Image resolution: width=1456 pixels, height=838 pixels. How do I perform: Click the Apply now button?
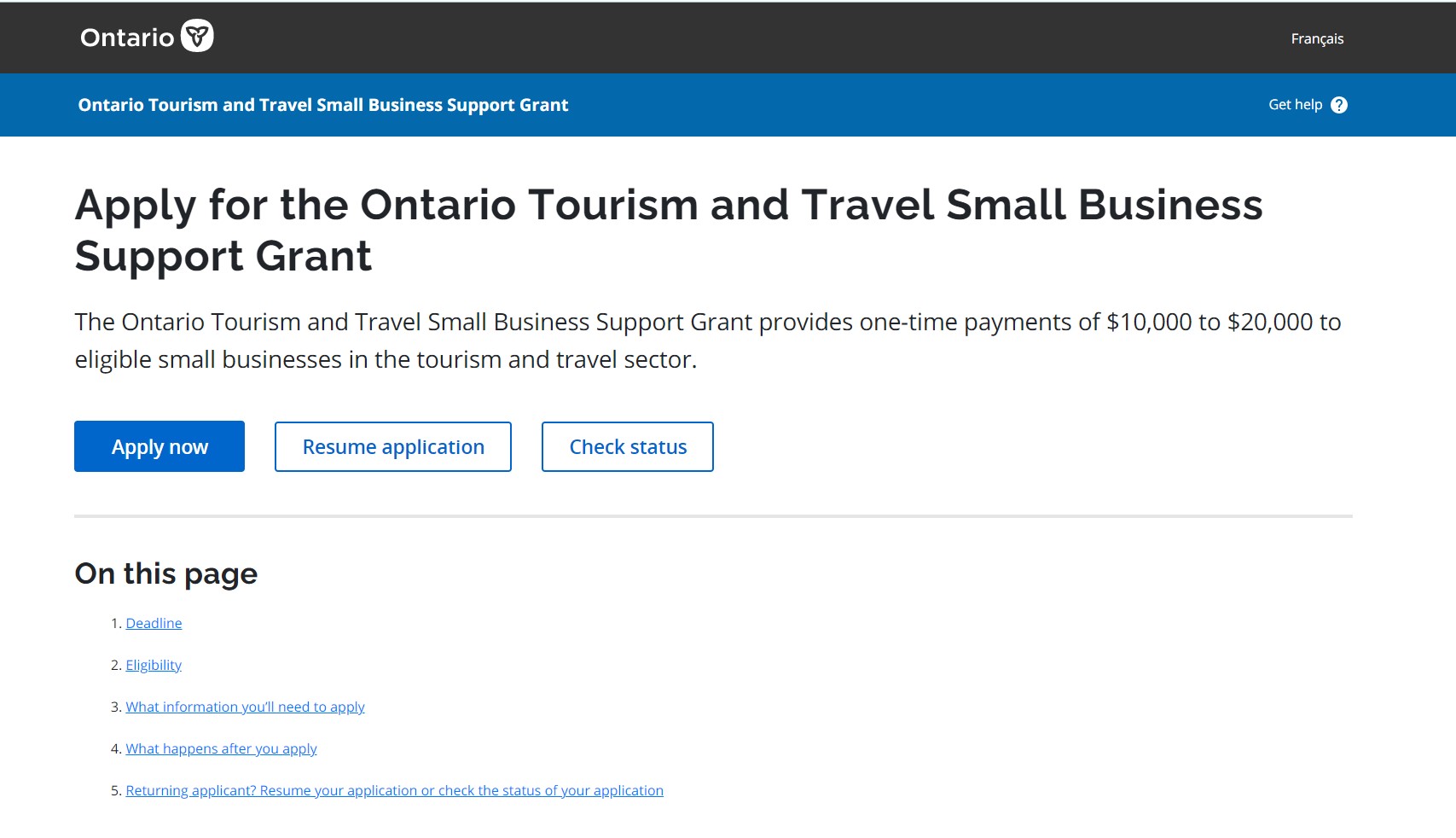(160, 446)
